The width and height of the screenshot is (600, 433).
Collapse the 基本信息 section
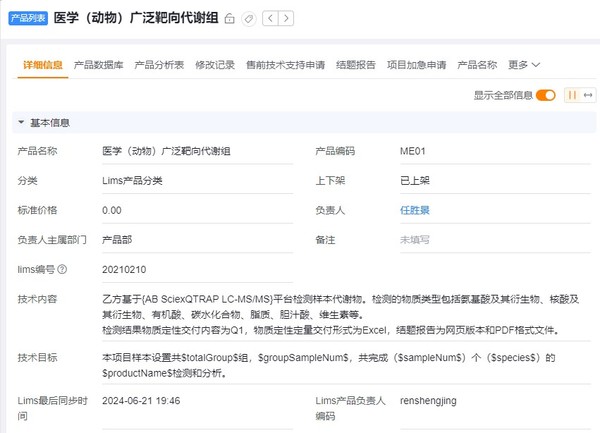[x=21, y=123]
